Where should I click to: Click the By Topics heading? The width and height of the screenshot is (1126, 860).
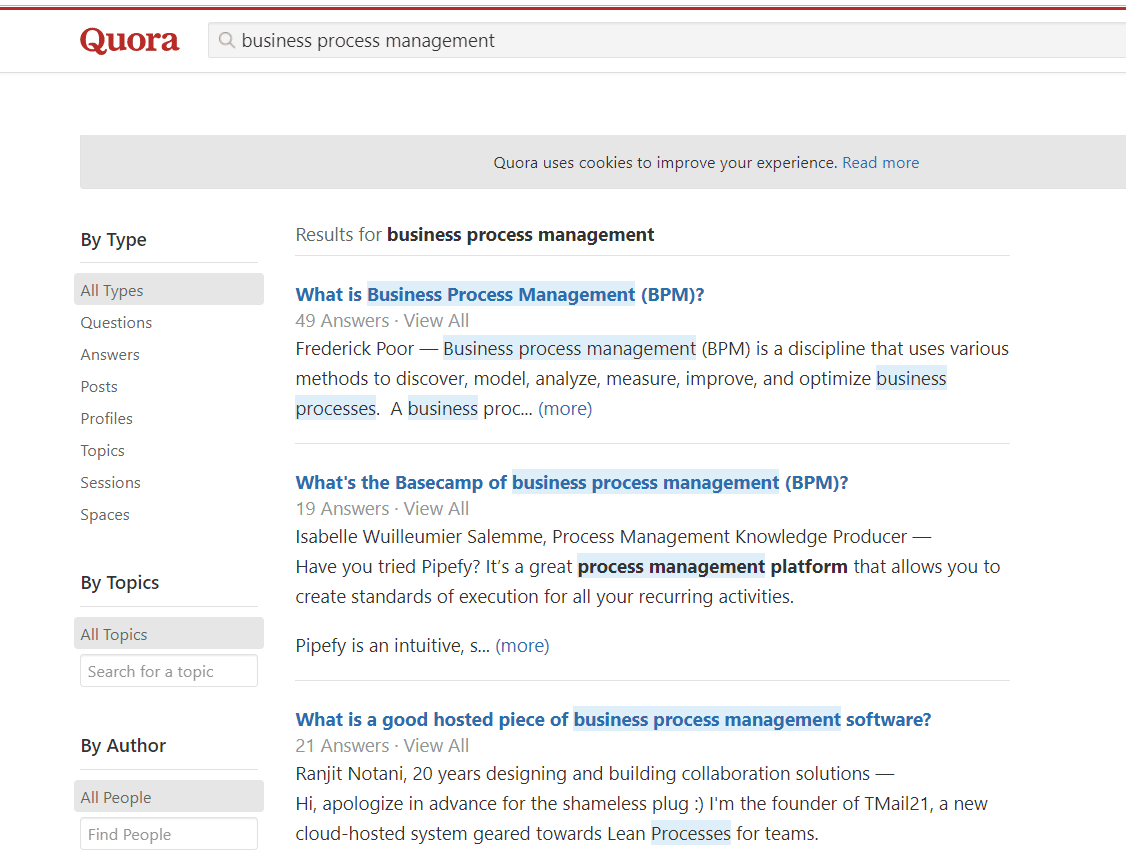coord(120,583)
